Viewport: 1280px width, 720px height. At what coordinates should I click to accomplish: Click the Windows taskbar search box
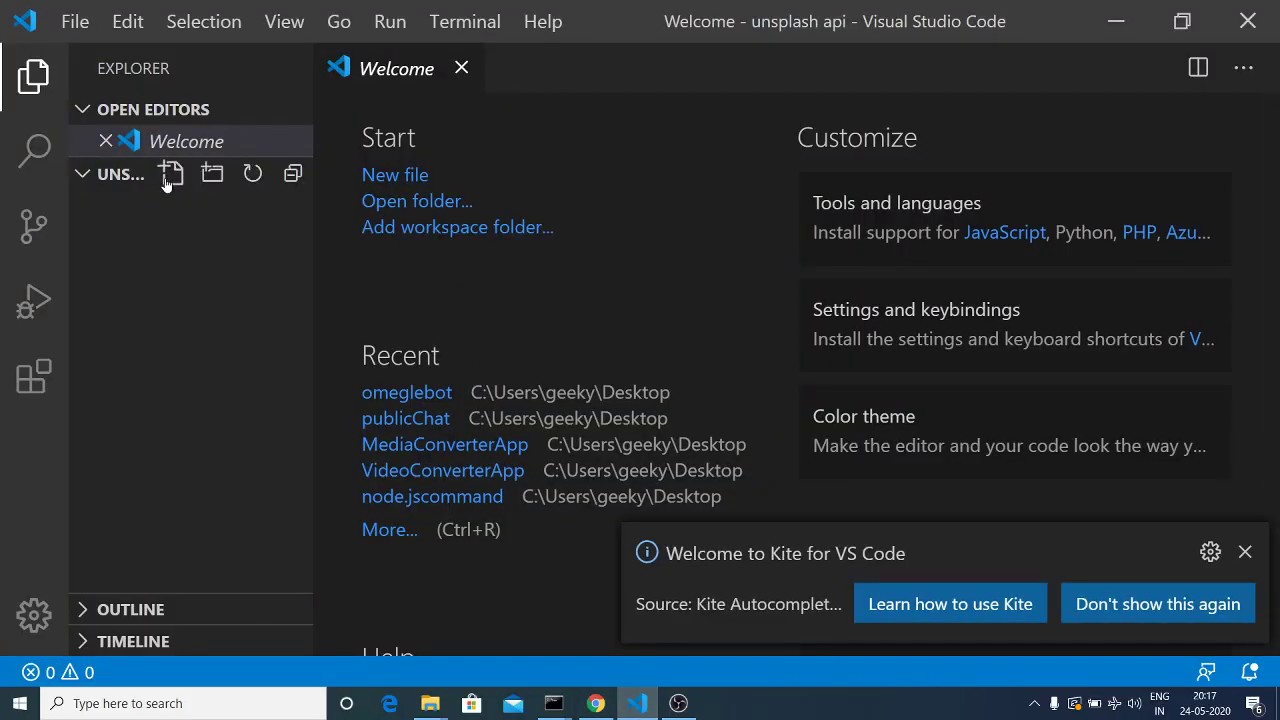[185, 703]
